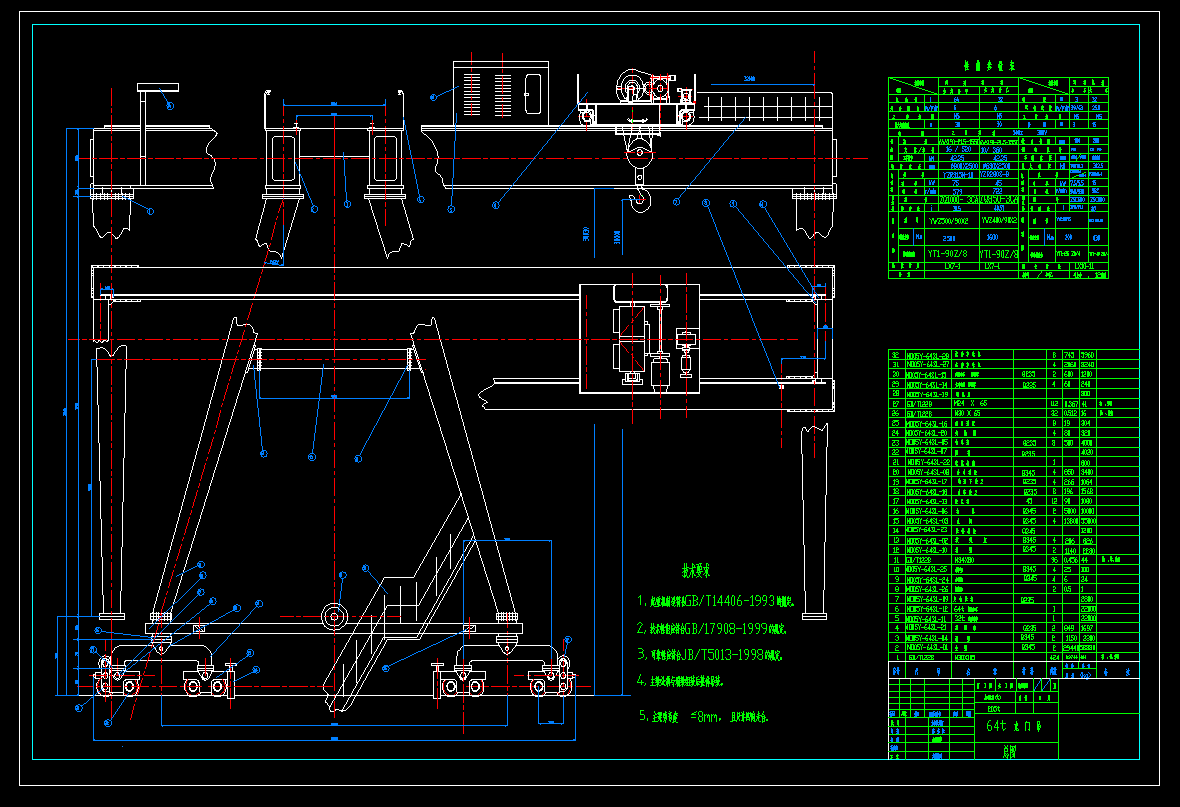
Task: Click the YTL-90Z/8 cell in parameter table
Action: [997, 254]
